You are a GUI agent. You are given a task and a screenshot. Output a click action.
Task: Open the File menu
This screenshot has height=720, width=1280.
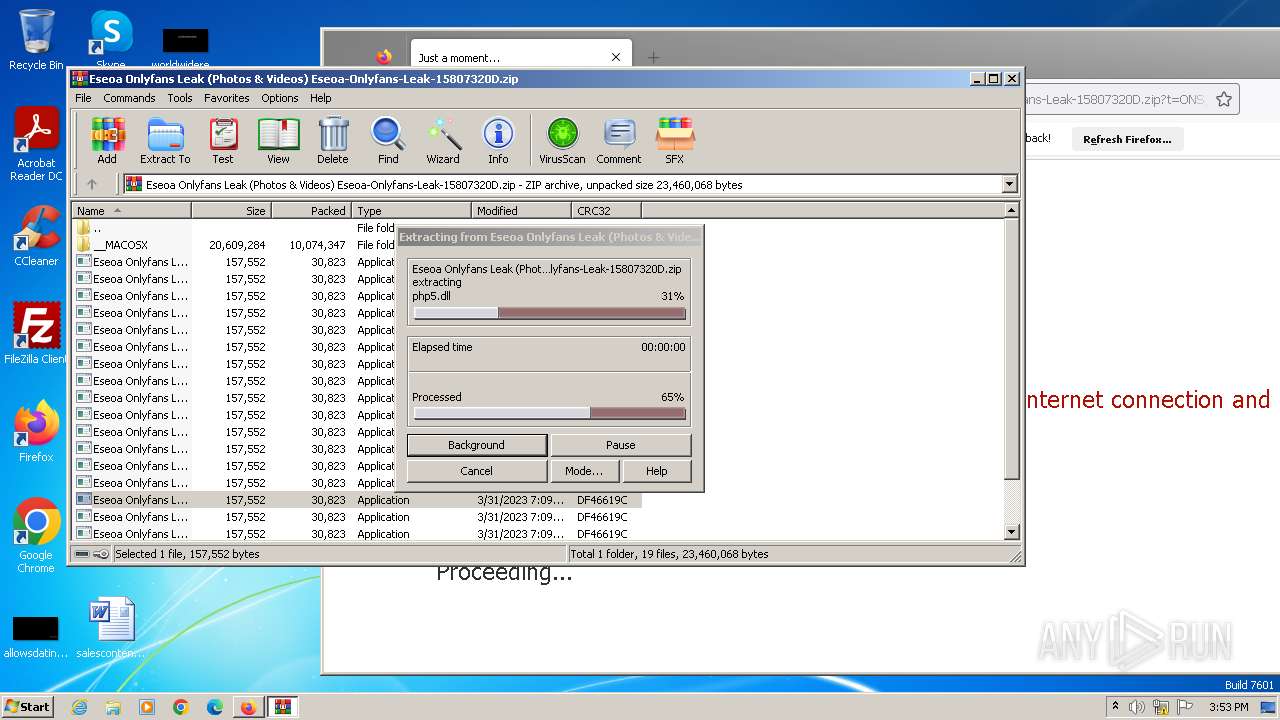(83, 98)
